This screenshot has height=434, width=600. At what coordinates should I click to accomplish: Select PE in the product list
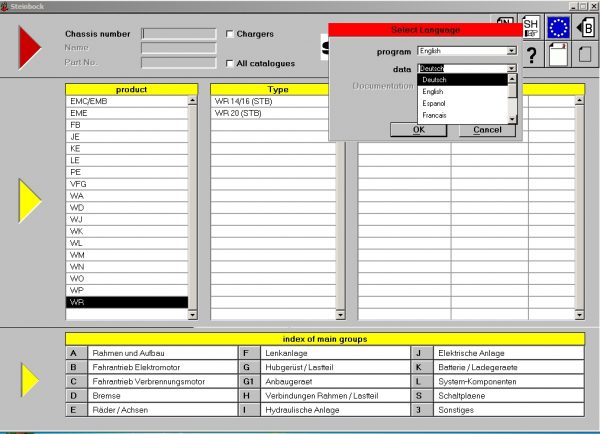[127, 172]
